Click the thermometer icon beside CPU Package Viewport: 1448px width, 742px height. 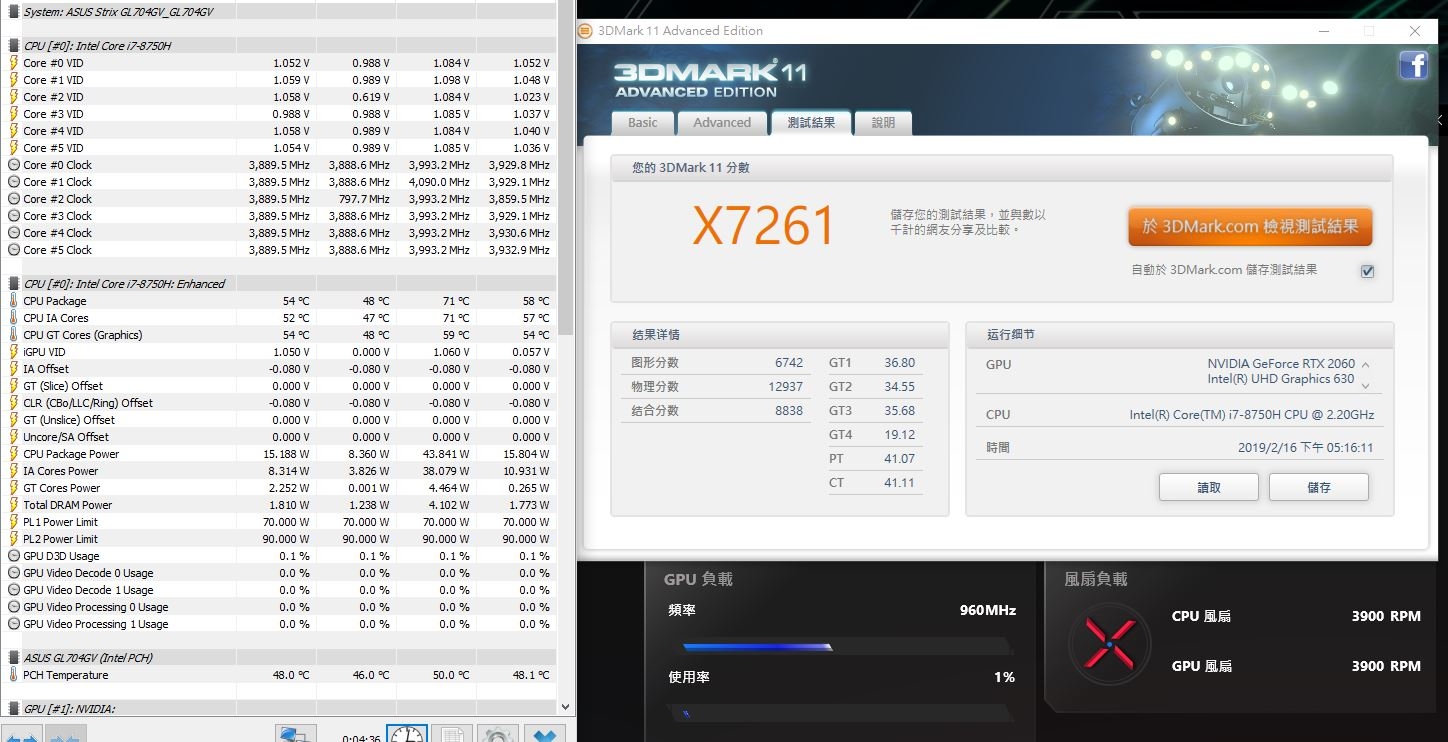tap(14, 301)
